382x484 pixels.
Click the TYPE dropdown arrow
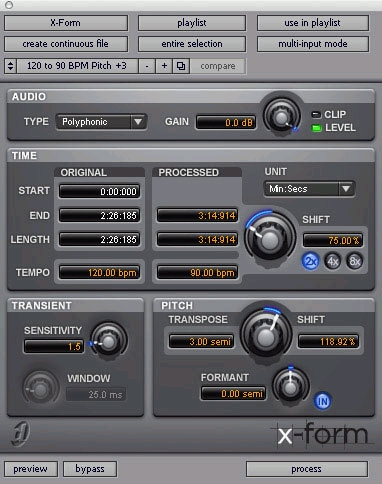[138, 122]
